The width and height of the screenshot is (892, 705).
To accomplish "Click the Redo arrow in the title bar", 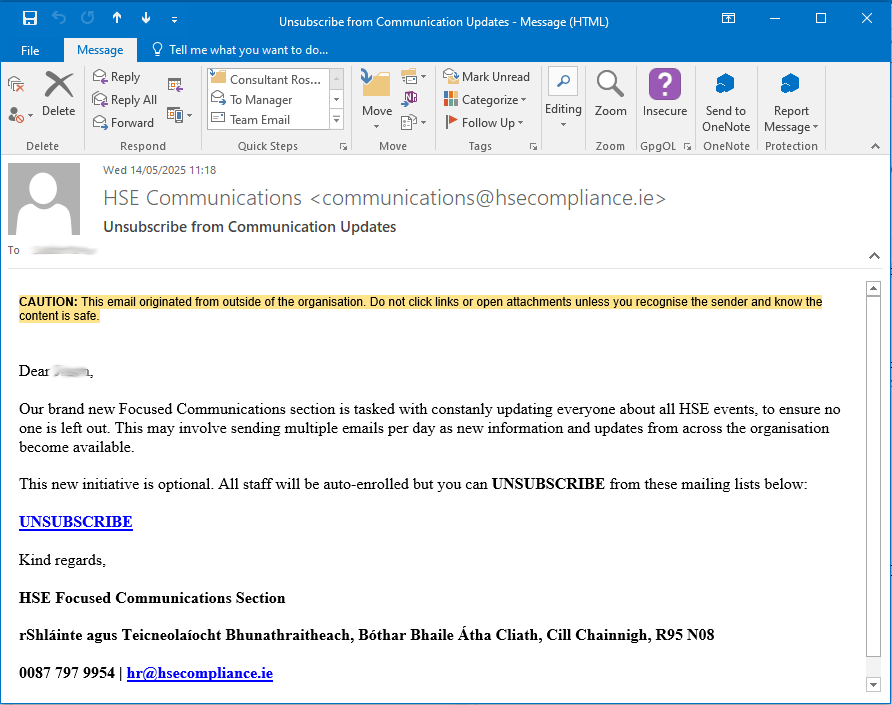I will coord(88,18).
